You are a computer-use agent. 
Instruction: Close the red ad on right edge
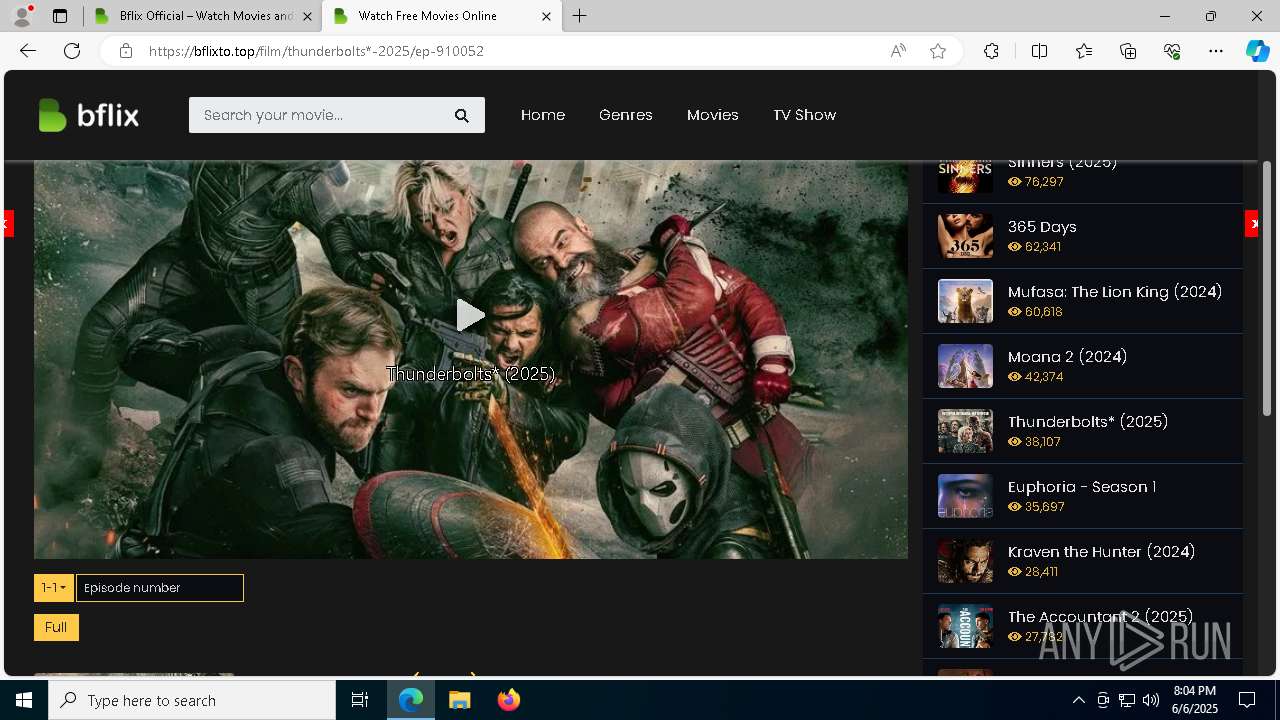[1252, 224]
